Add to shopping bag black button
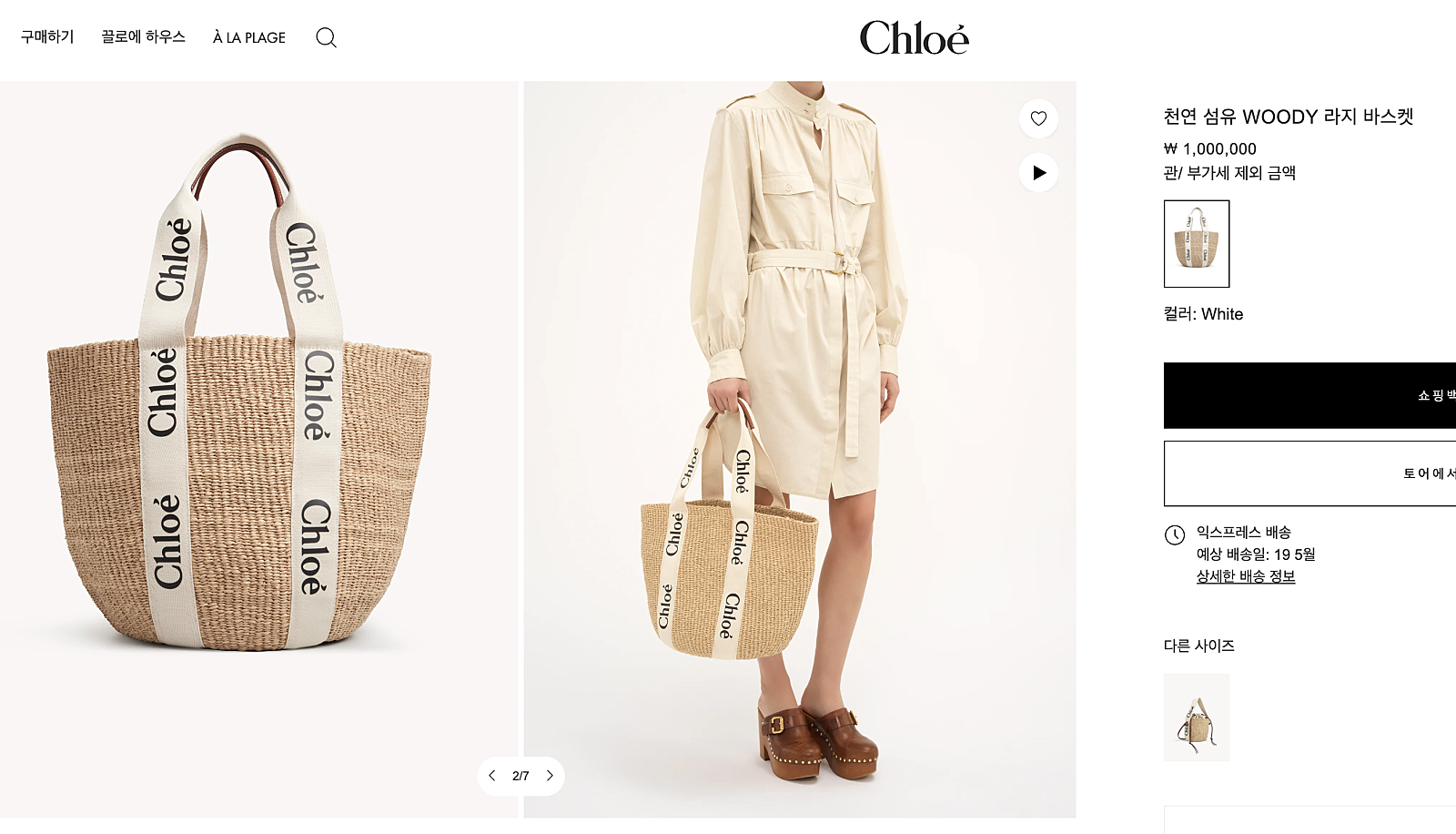1456x834 pixels. [x=1309, y=395]
